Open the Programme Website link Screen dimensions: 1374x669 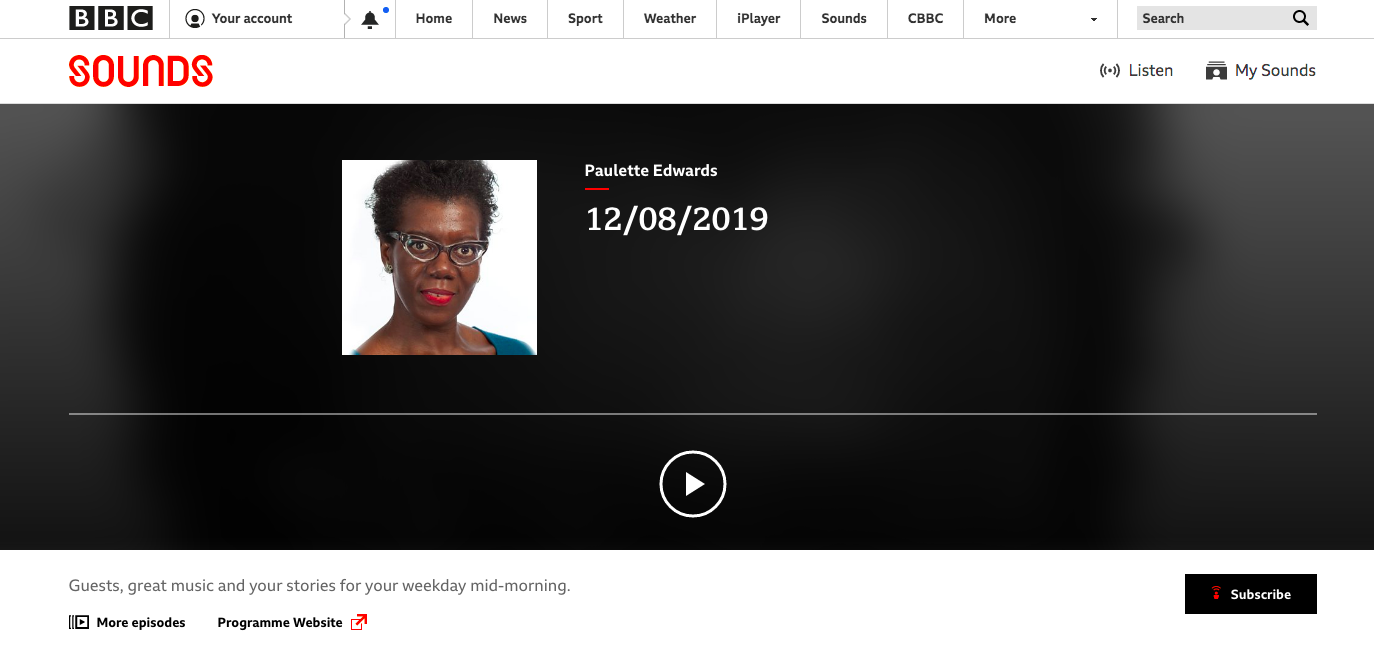[292, 622]
